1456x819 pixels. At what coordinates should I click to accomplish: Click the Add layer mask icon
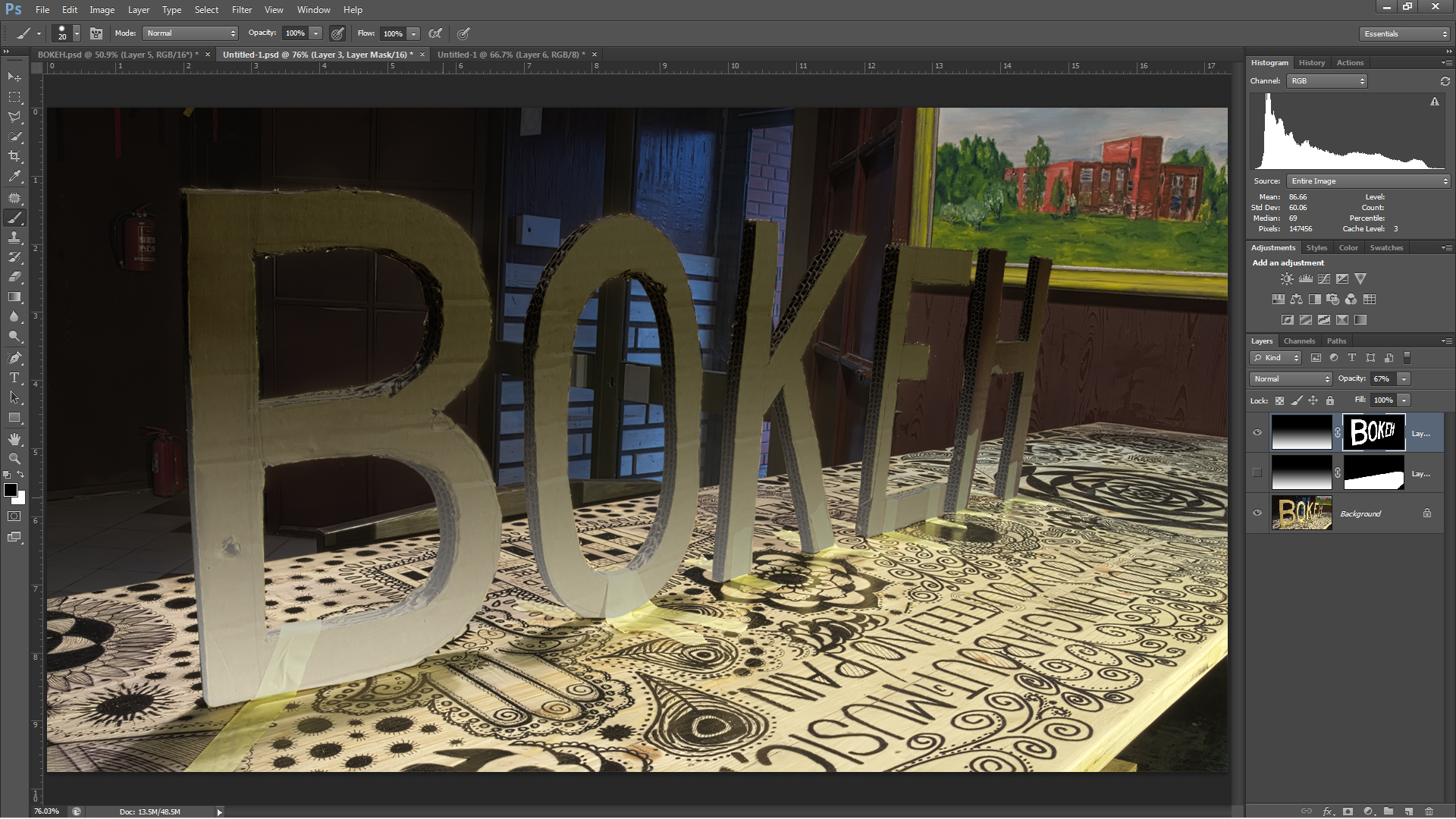(x=1348, y=811)
